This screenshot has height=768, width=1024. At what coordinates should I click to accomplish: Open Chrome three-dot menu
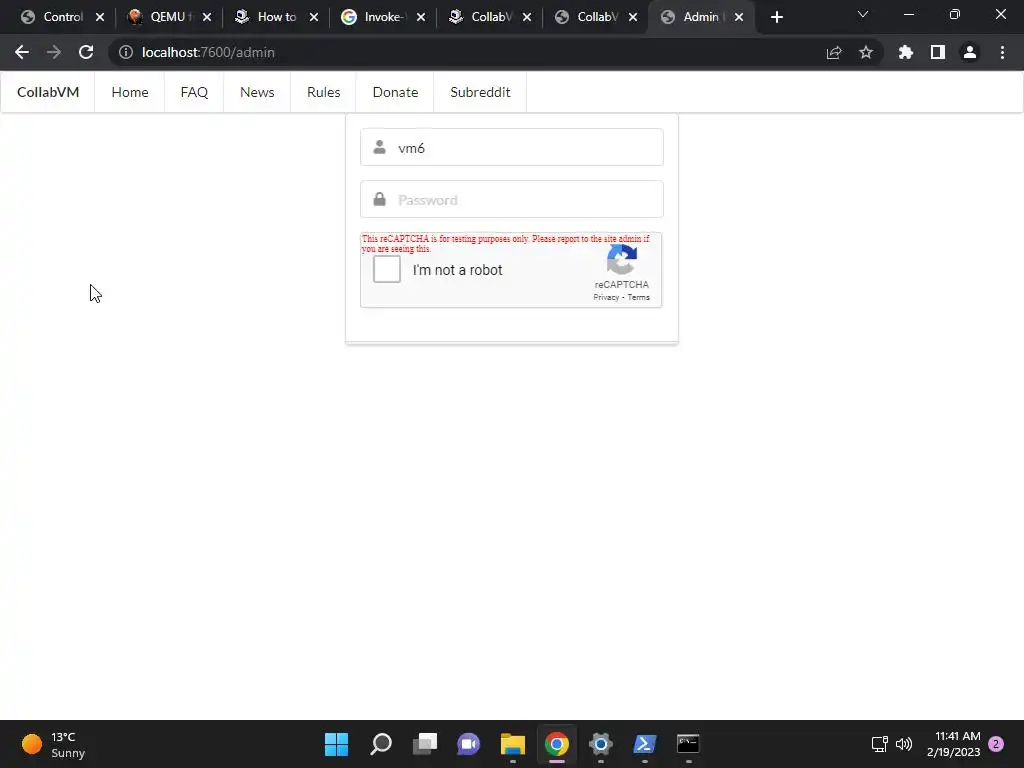pyautogui.click(x=1002, y=52)
